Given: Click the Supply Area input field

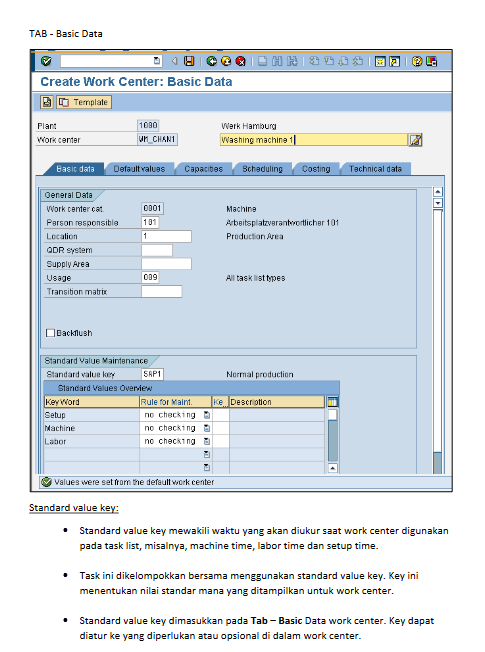Looking at the screenshot, I should tap(166, 264).
